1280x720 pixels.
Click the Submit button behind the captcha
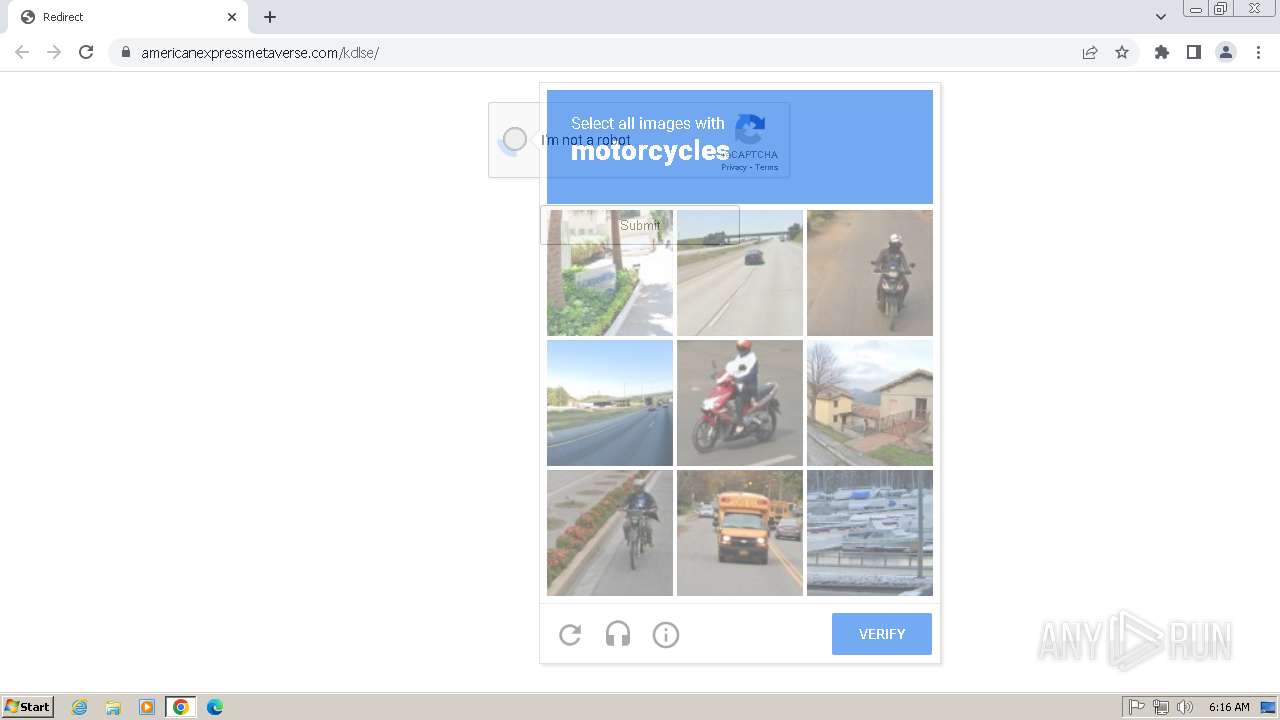coord(640,225)
